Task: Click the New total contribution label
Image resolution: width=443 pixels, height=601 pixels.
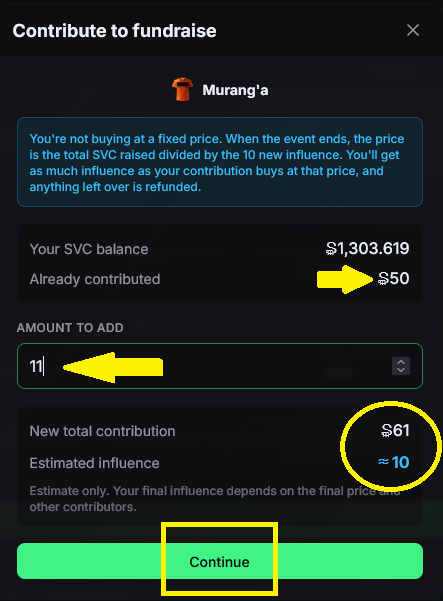Action: click(x=102, y=431)
